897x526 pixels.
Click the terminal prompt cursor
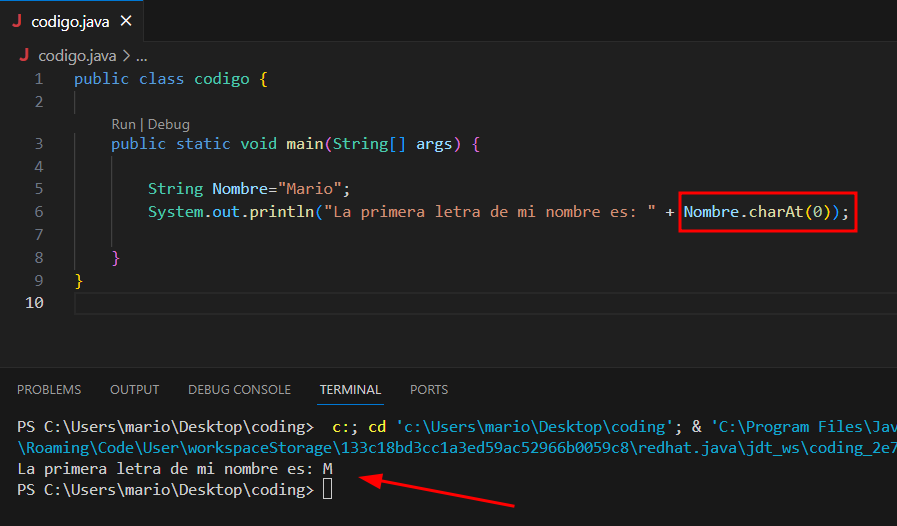(x=327, y=489)
